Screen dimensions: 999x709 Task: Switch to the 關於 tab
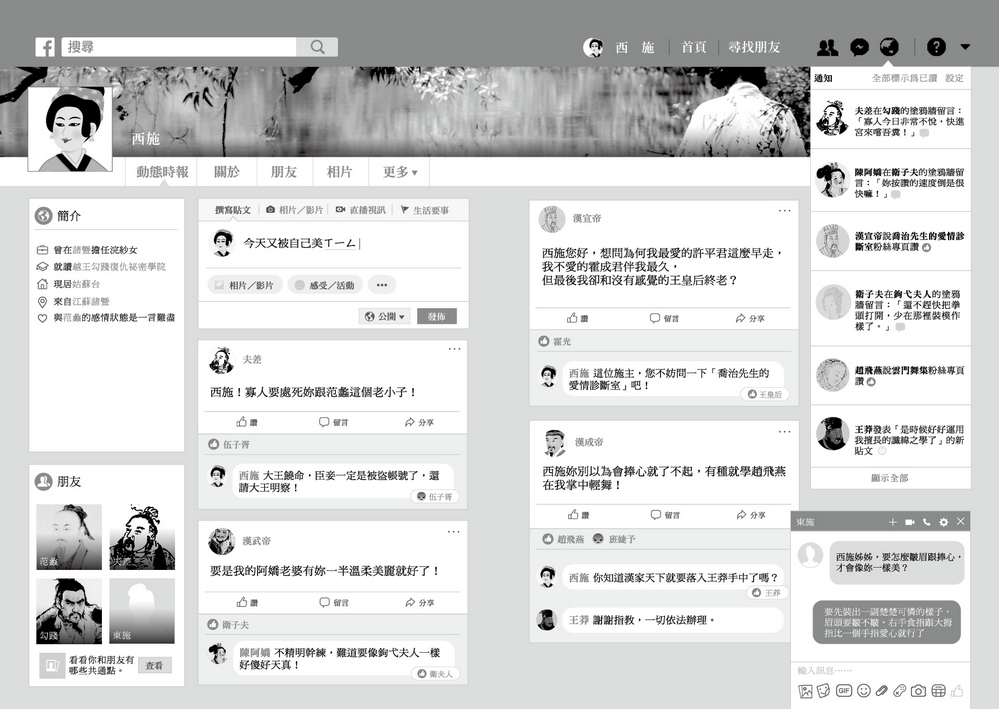(227, 172)
